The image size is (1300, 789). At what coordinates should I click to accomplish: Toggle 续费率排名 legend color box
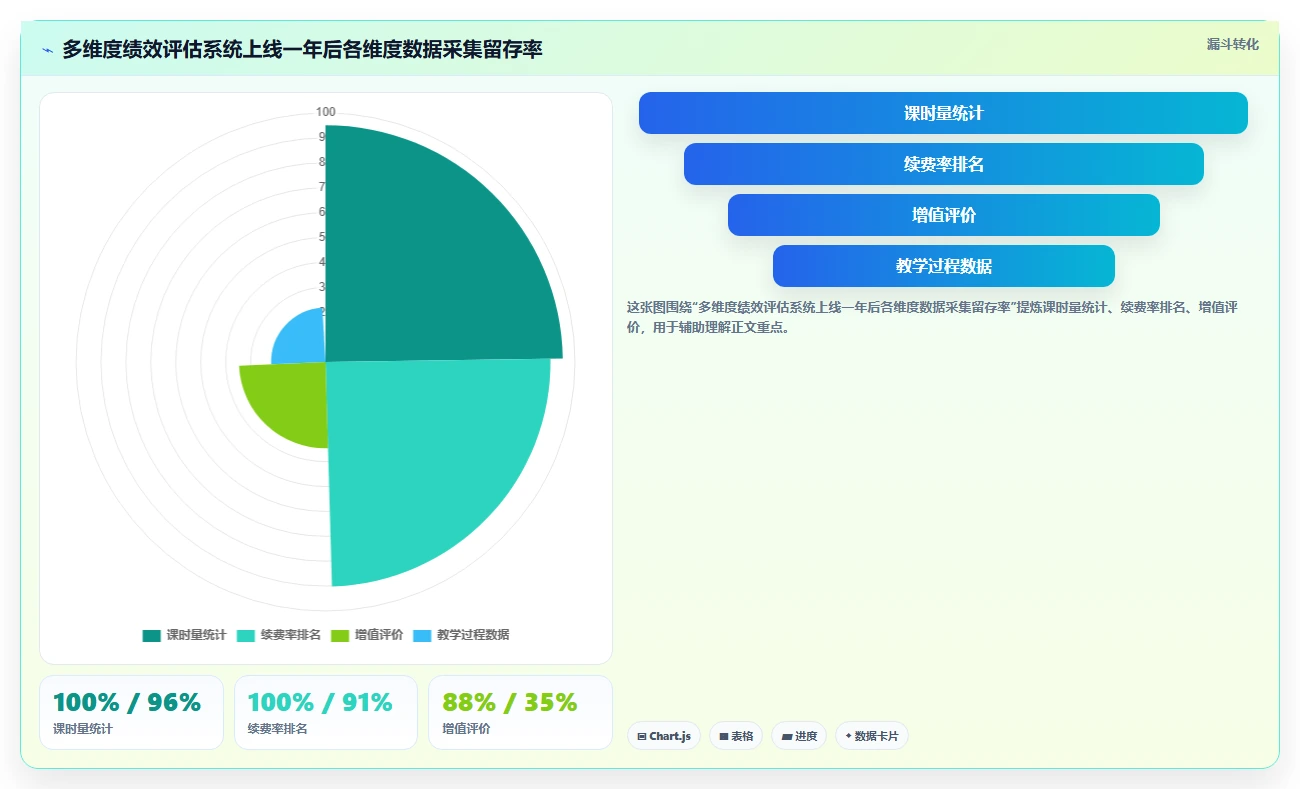coord(246,635)
